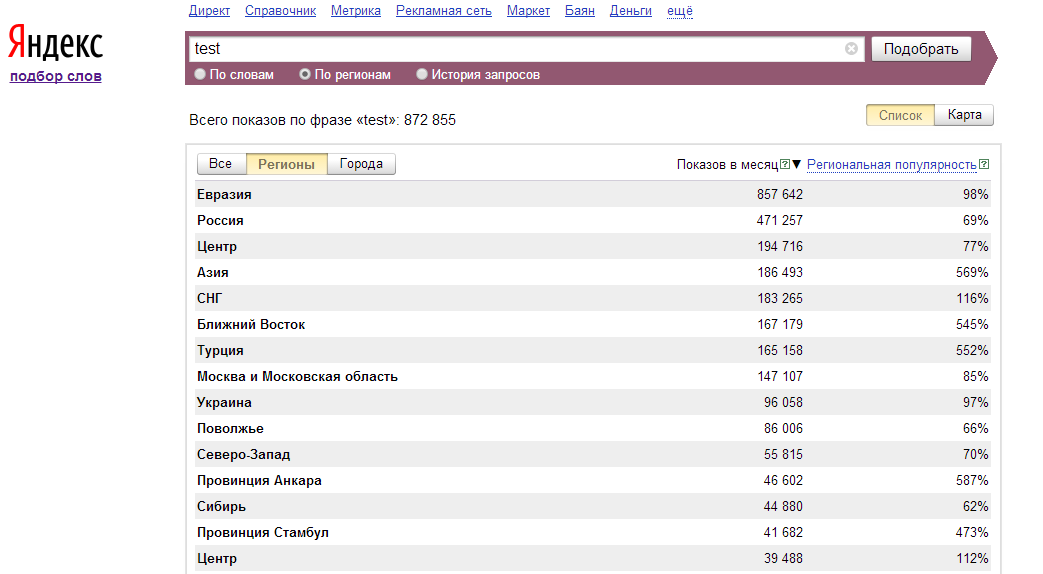This screenshot has height=574, width=1043.
Task: Switch to the Города tab
Action: (x=361, y=164)
